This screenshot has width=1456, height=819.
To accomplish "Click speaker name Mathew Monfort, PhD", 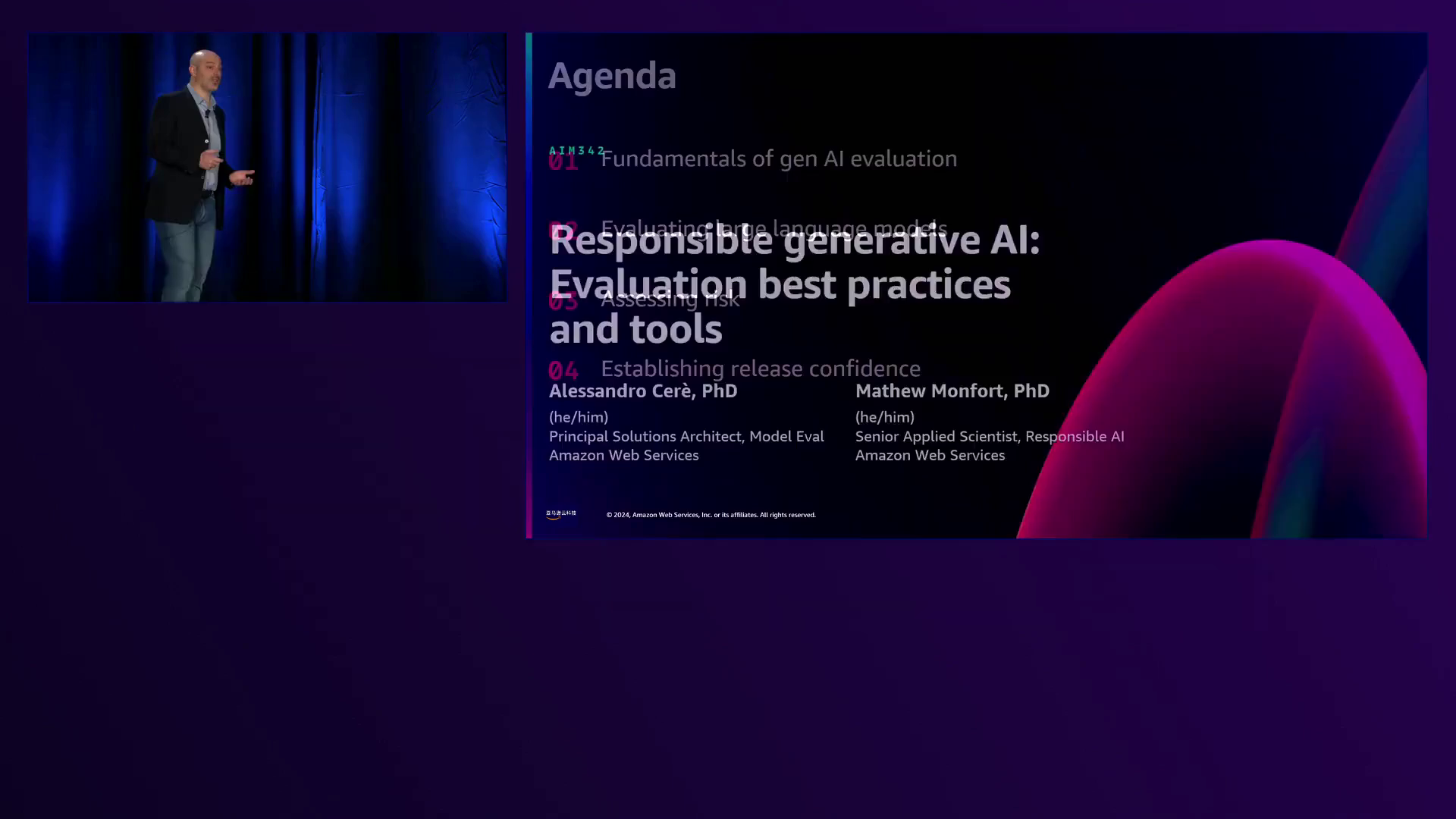I will point(952,391).
